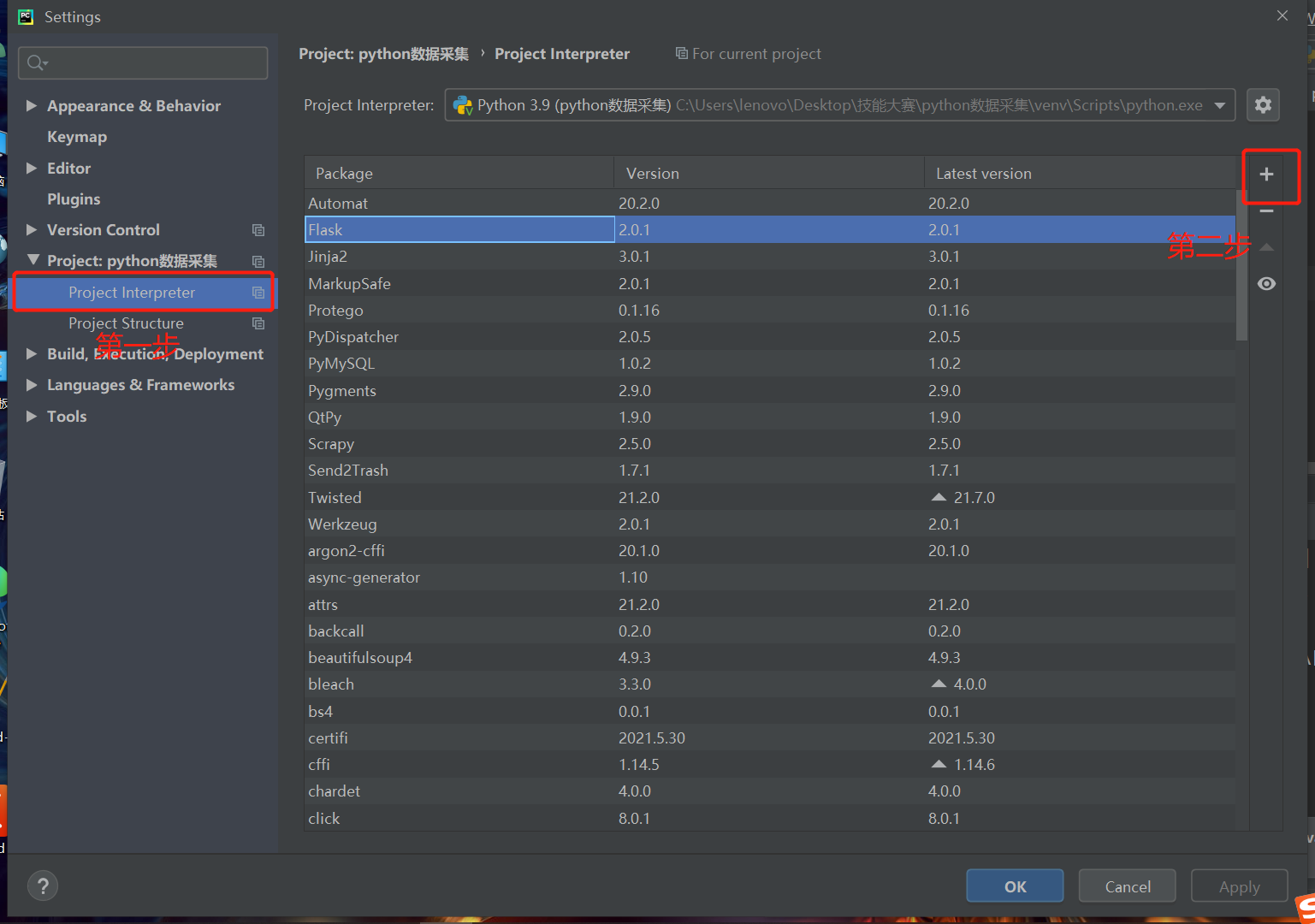Select the Werkzeug package row
Screen dimensions: 1315x924
770,524
